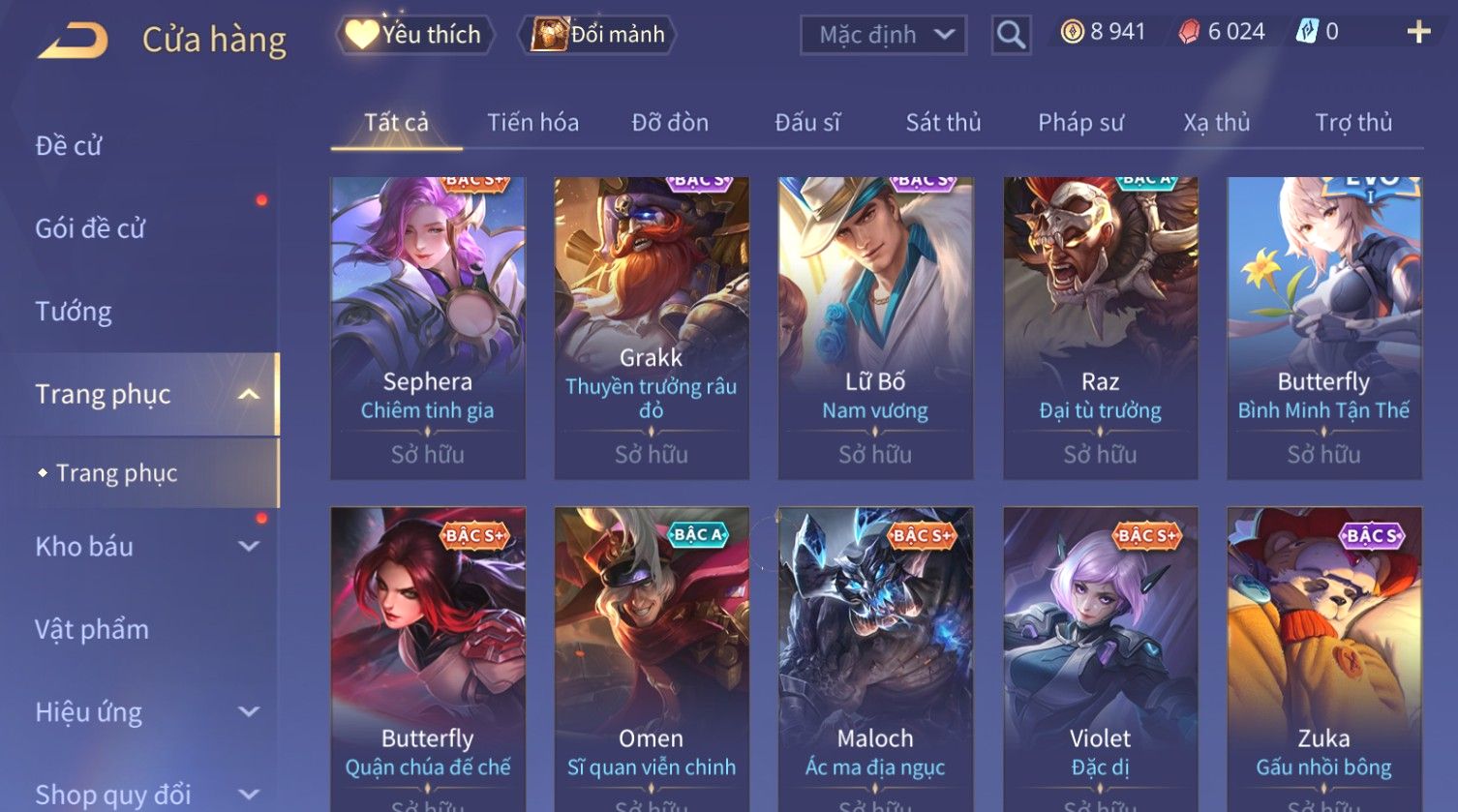This screenshot has width=1458, height=812.
Task: Open the search magnifier icon
Action: [x=1011, y=35]
